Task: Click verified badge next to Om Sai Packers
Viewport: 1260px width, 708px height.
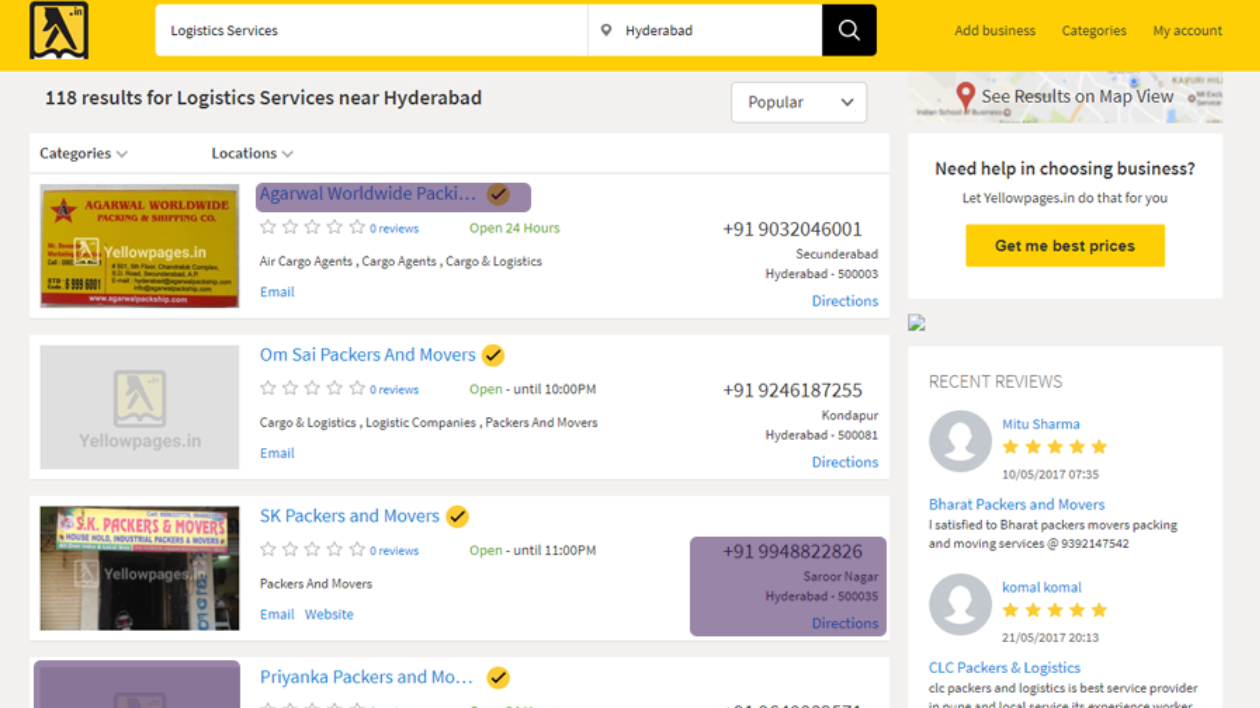Action: point(493,355)
